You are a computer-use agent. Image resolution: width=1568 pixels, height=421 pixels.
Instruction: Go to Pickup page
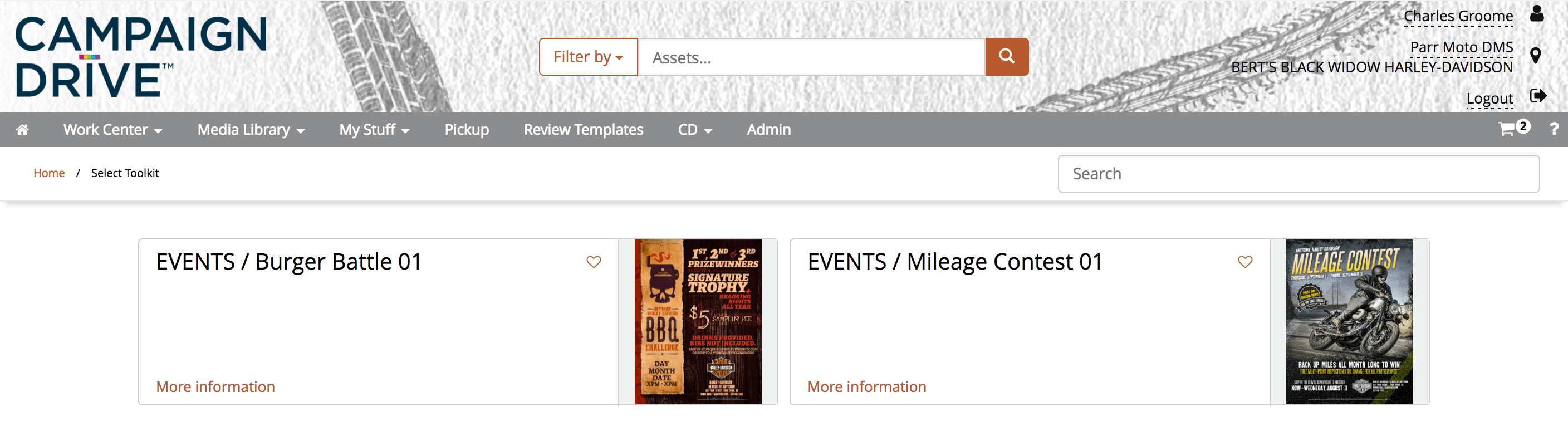coord(466,130)
